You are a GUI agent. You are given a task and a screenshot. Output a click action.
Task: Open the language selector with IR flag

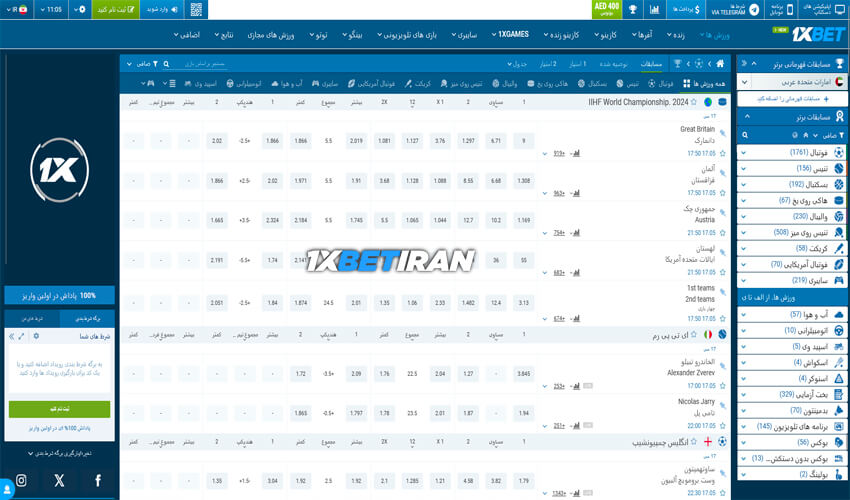17,9
